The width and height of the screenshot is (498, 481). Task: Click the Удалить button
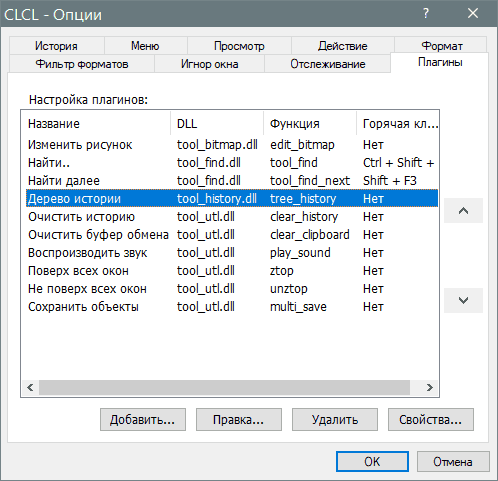pyautogui.click(x=335, y=420)
